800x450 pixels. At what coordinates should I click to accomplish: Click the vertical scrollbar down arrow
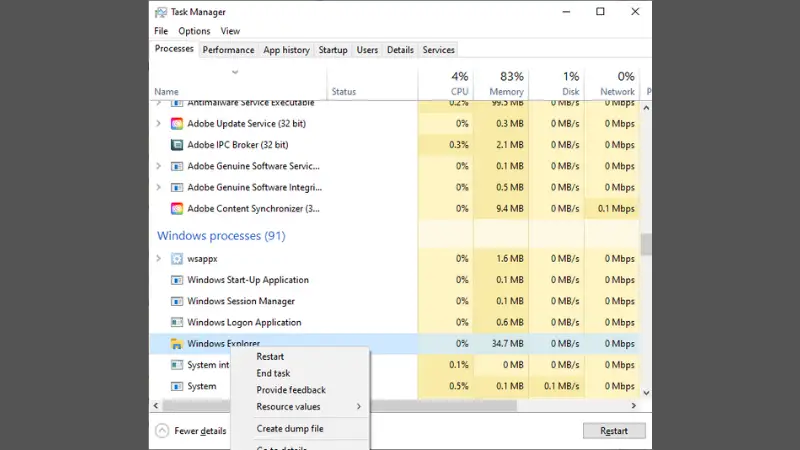(646, 393)
